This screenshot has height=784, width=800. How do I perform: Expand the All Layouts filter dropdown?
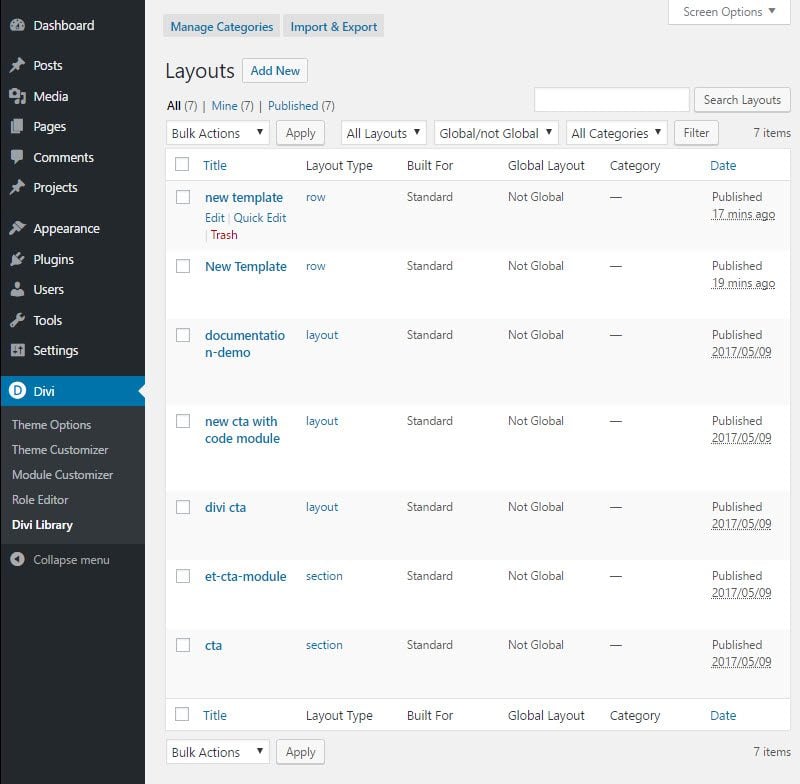pyautogui.click(x=384, y=133)
